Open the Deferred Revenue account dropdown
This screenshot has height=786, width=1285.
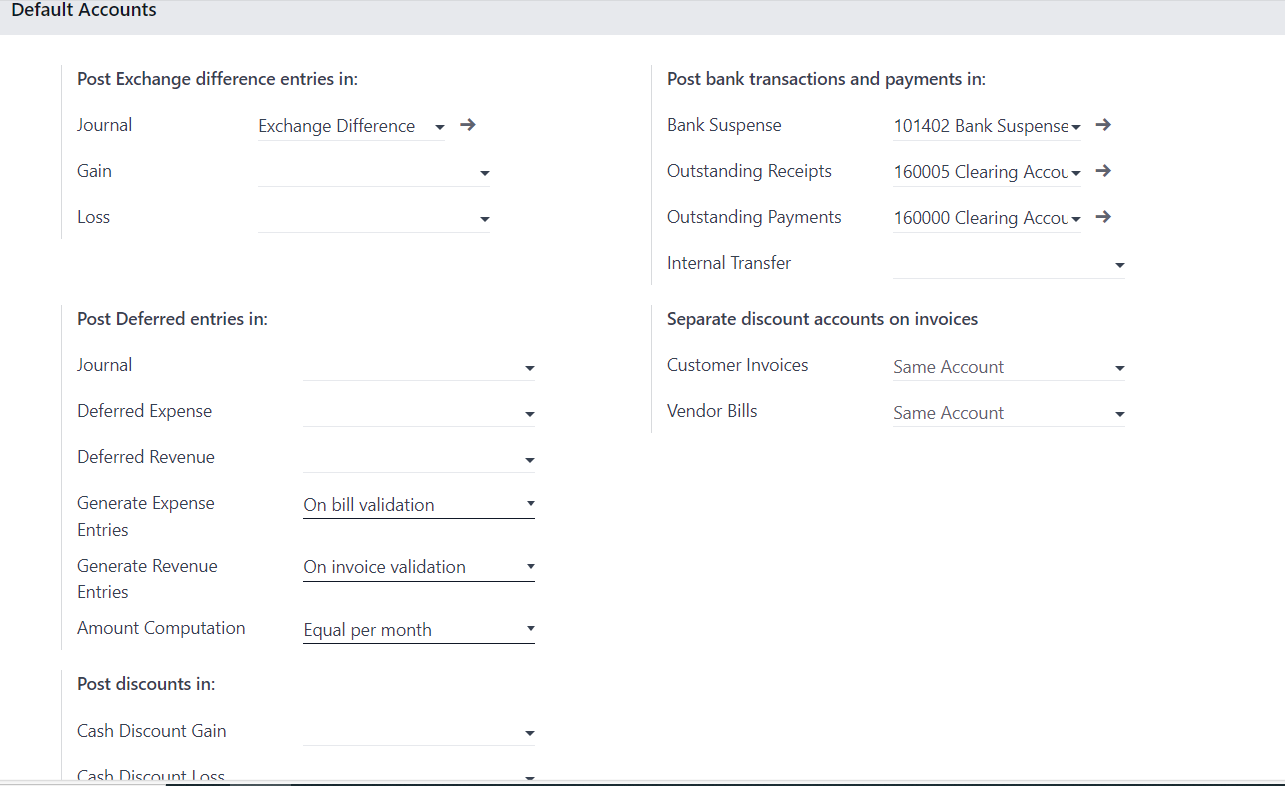pos(530,459)
